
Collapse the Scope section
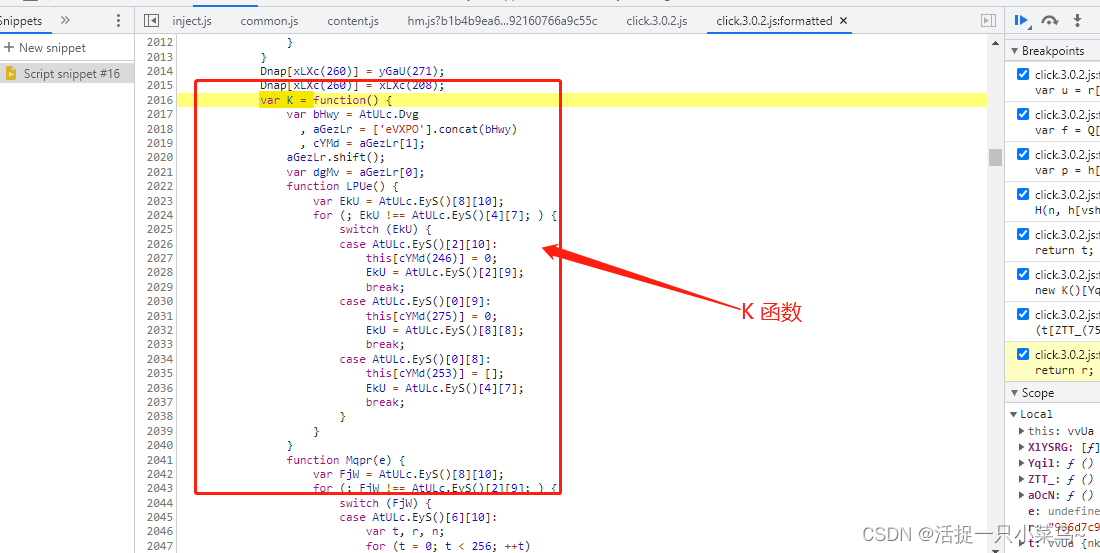pyautogui.click(x=1014, y=393)
